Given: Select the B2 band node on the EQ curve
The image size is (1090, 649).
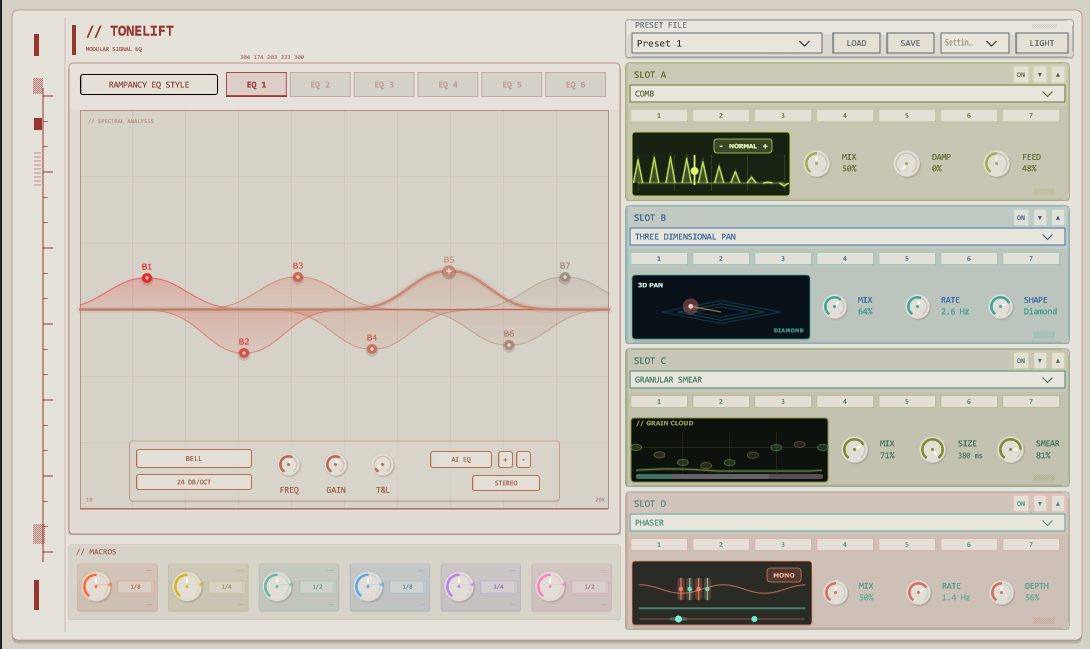Looking at the screenshot, I should point(244,353).
